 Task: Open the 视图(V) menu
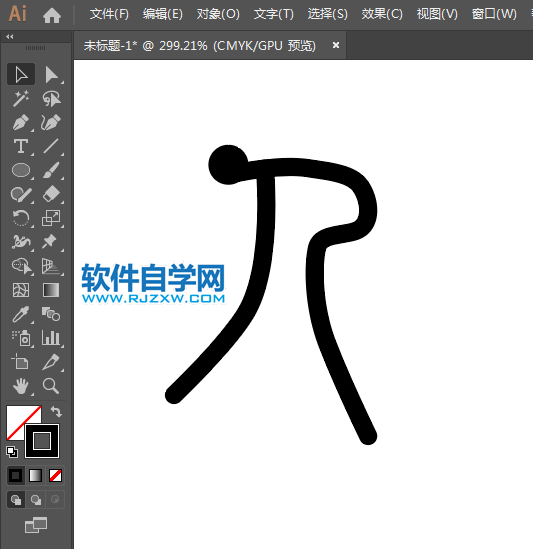[x=437, y=14]
